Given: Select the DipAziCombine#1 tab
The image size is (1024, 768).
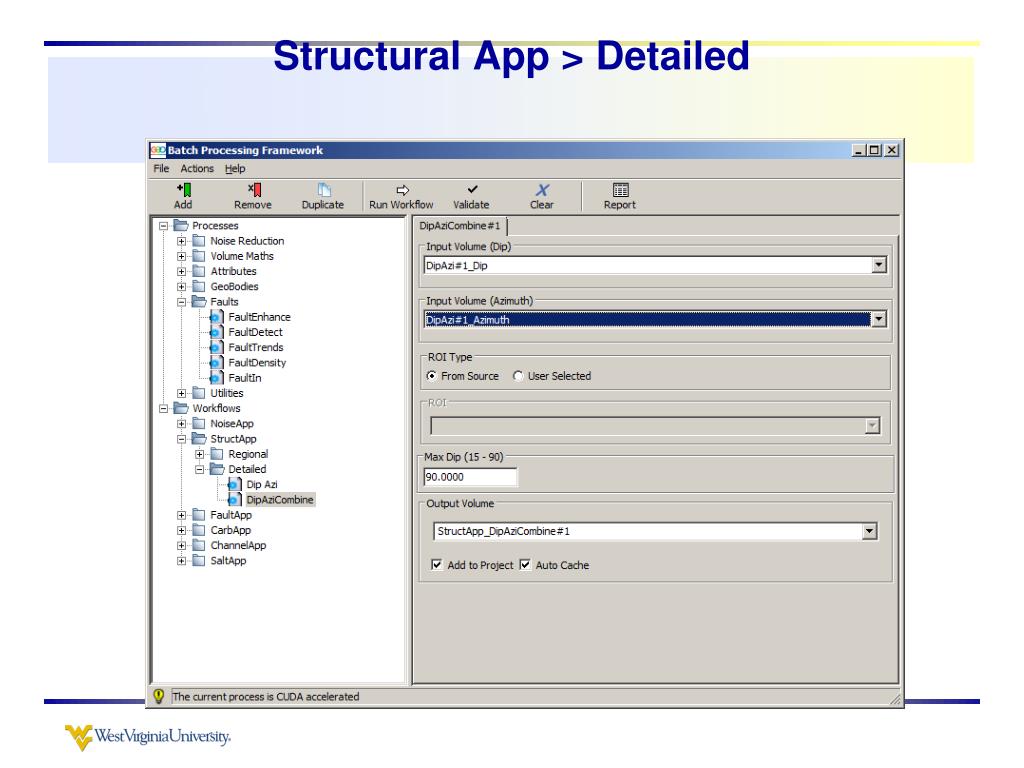Looking at the screenshot, I should pyautogui.click(x=460, y=226).
